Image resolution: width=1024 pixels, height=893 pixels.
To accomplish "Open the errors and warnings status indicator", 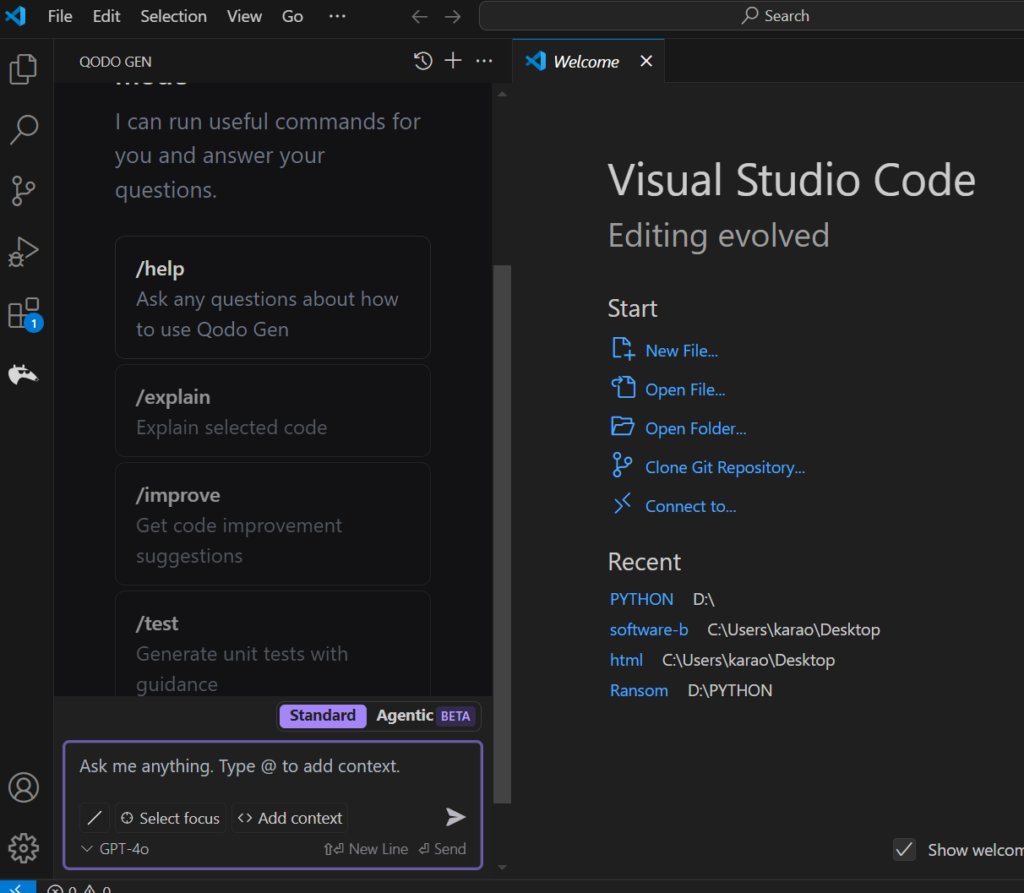I will click(x=79, y=888).
